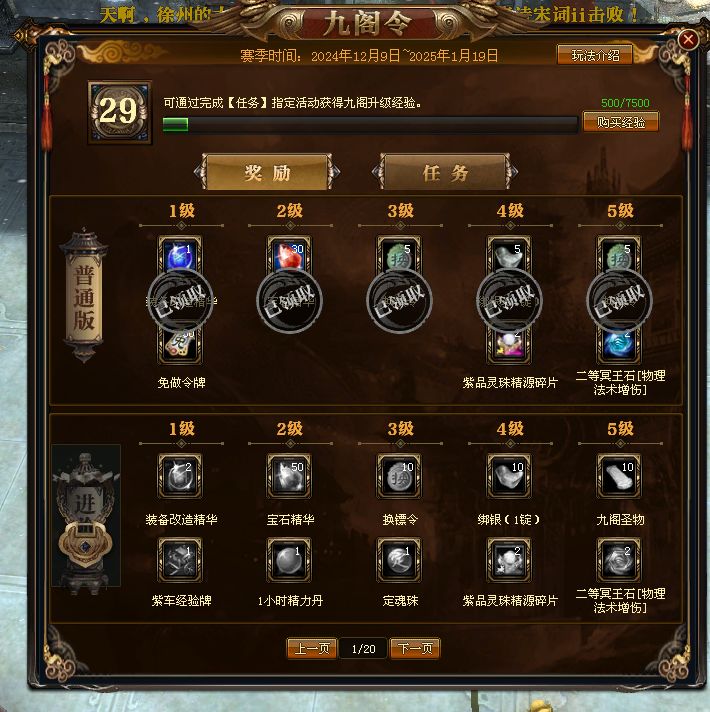Click the green experience progress bar
Image resolution: width=710 pixels, height=712 pixels.
(x=370, y=124)
